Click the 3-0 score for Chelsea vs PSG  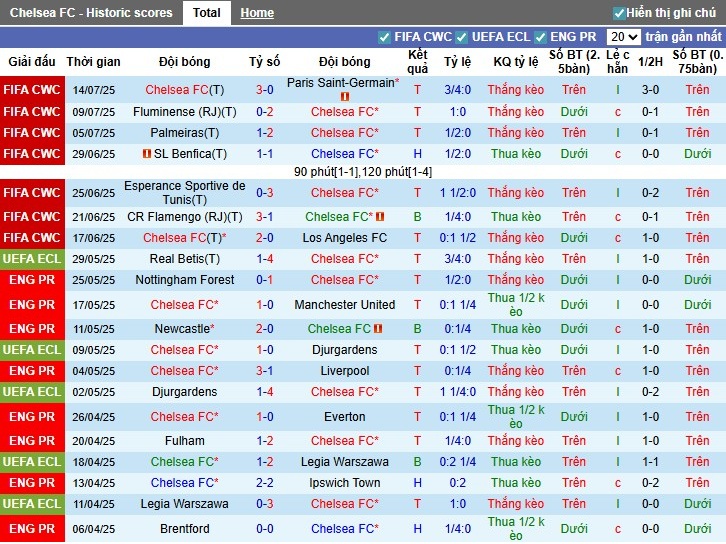[264, 89]
